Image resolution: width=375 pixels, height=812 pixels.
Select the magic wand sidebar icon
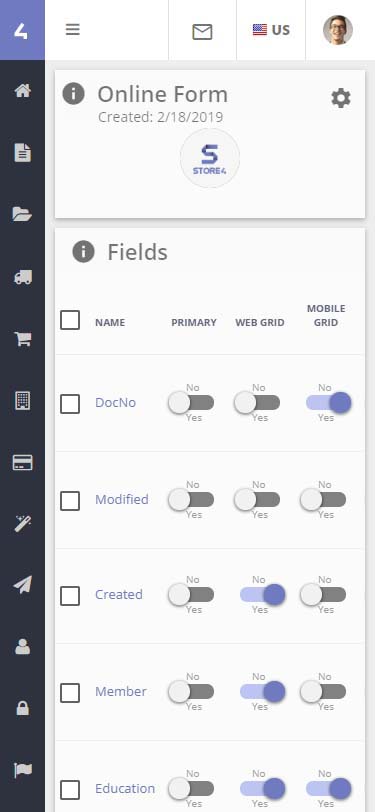pos(22,524)
